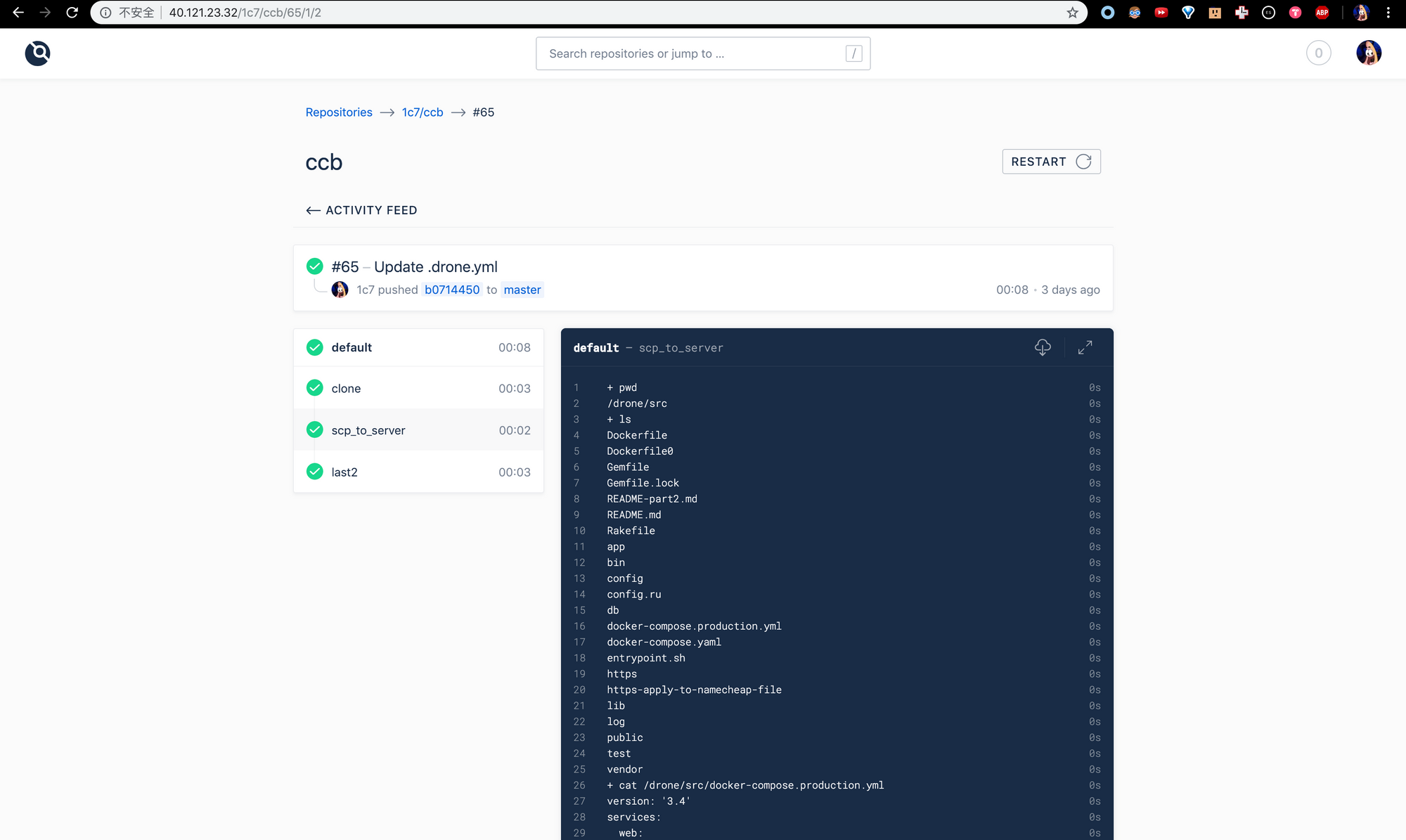Go back with the browser arrow
The width and height of the screenshot is (1406, 840).
(x=18, y=13)
